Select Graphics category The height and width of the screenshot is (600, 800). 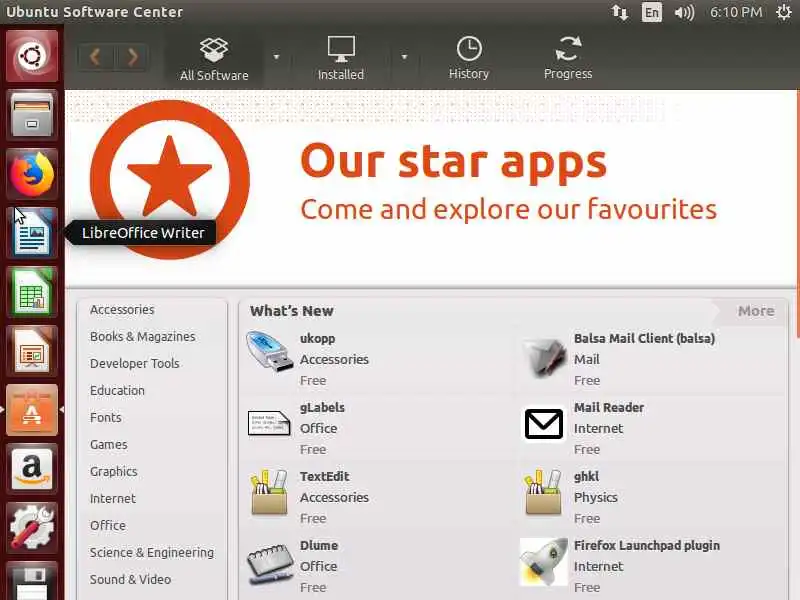[x=113, y=472]
